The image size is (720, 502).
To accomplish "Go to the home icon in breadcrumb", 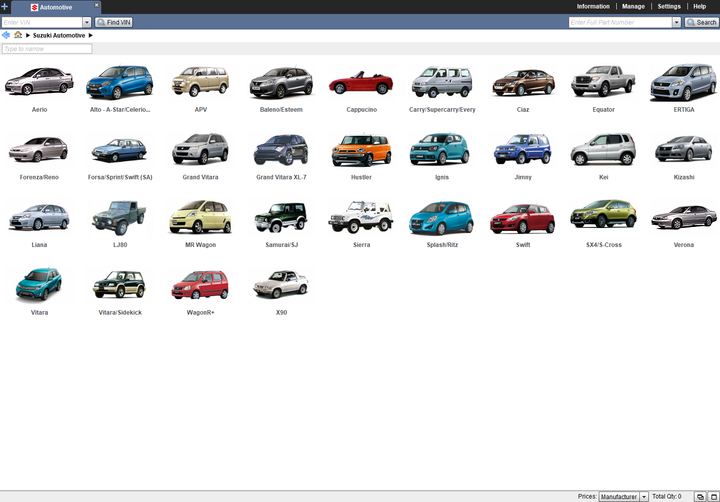I will (x=18, y=35).
